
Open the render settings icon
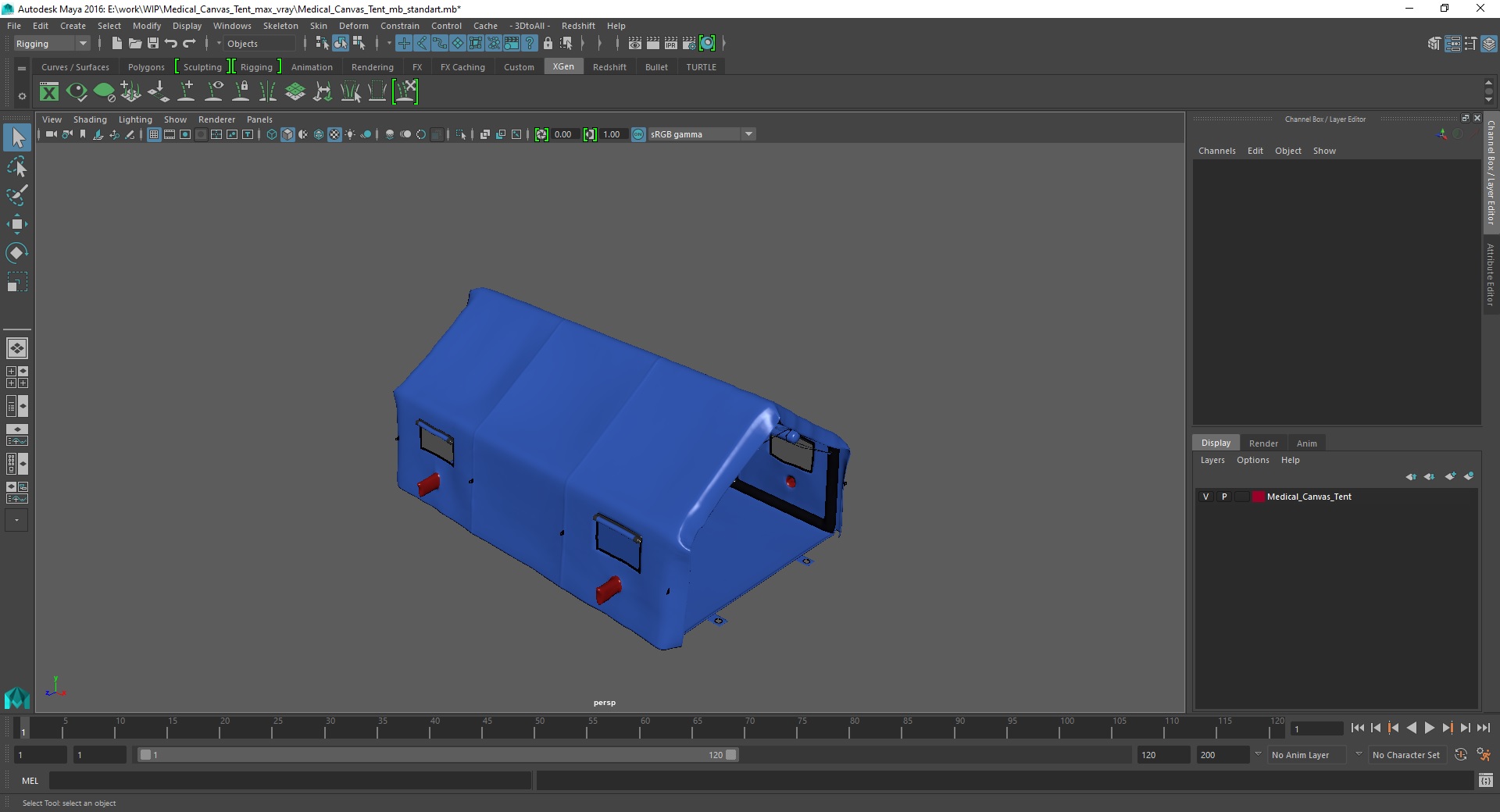(689, 44)
